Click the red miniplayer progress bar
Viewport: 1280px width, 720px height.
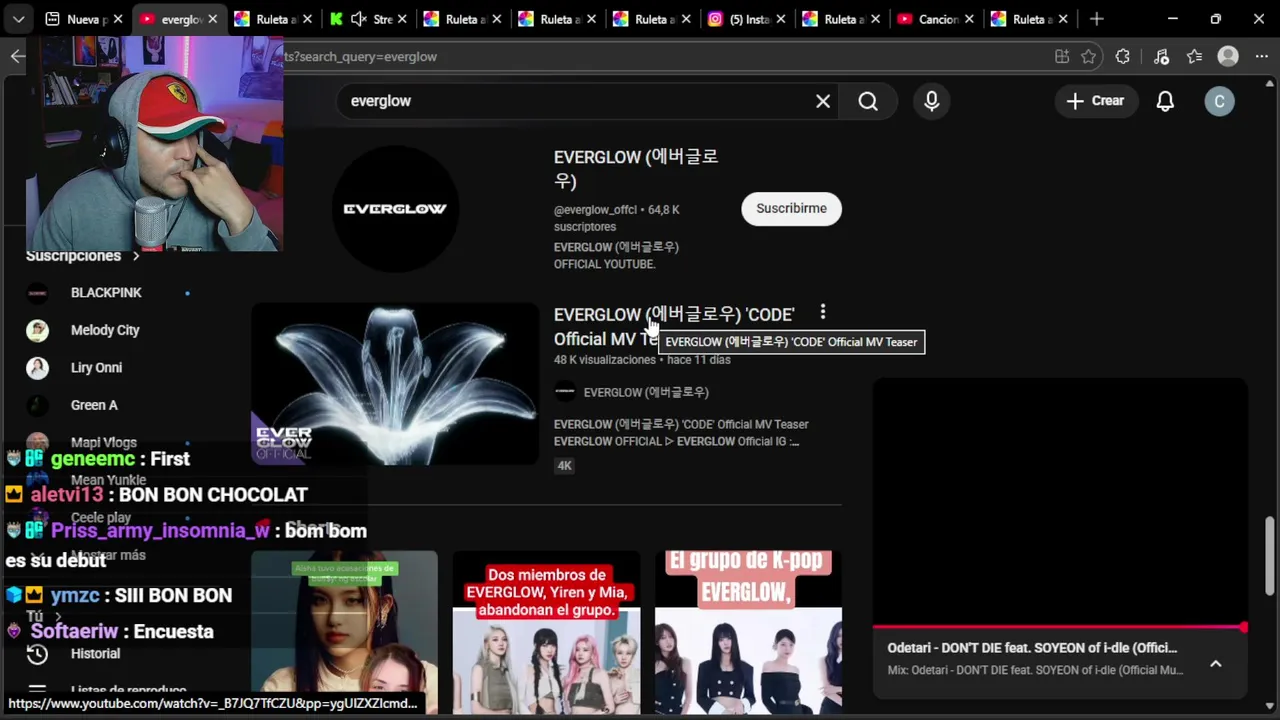pos(1060,628)
